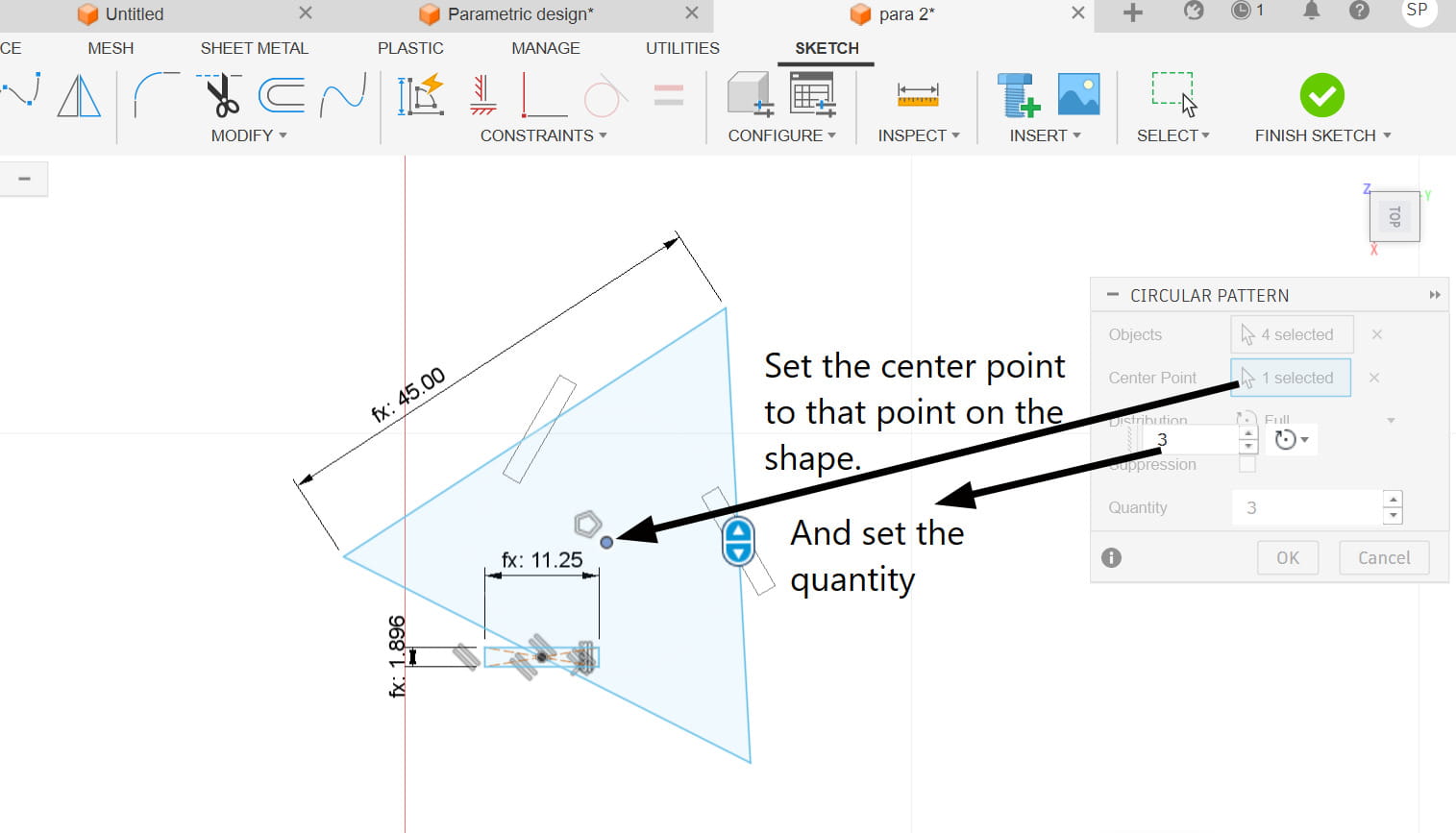Click the Center Point 1 selected button
This screenshot has height=833, width=1456.
coord(1291,378)
